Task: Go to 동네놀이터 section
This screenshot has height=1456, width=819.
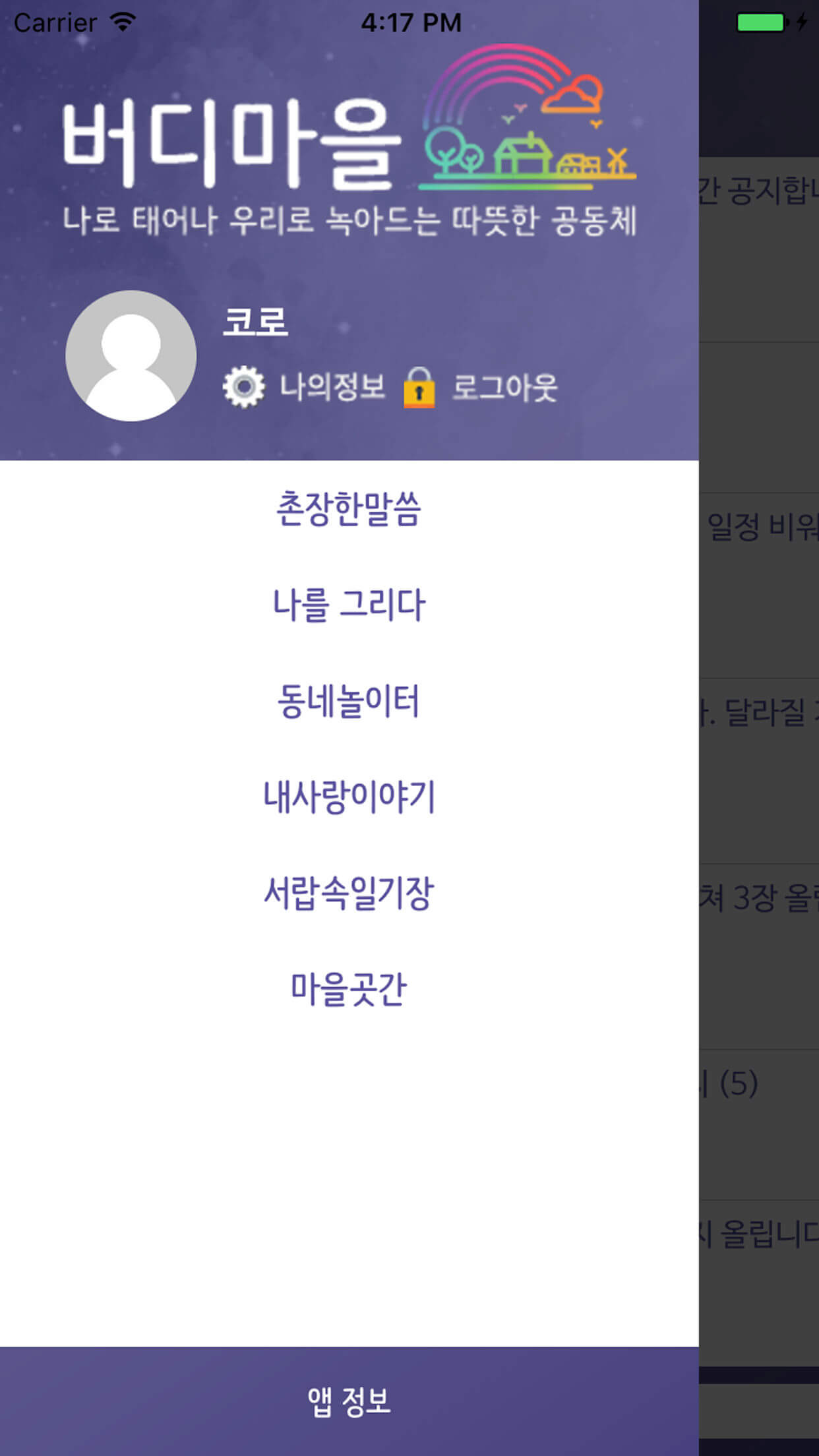Action: click(349, 700)
